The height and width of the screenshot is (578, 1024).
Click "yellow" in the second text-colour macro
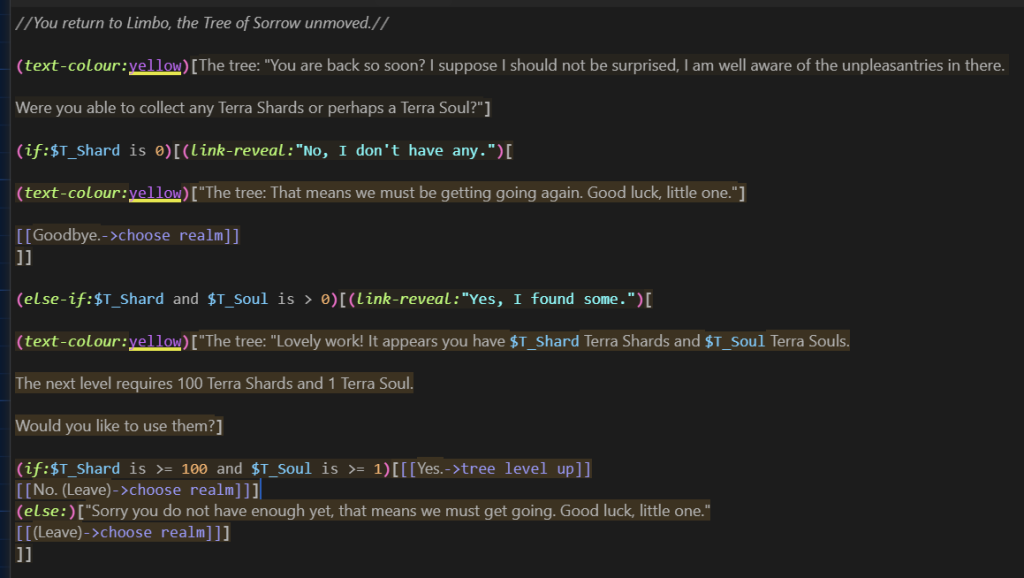point(155,193)
